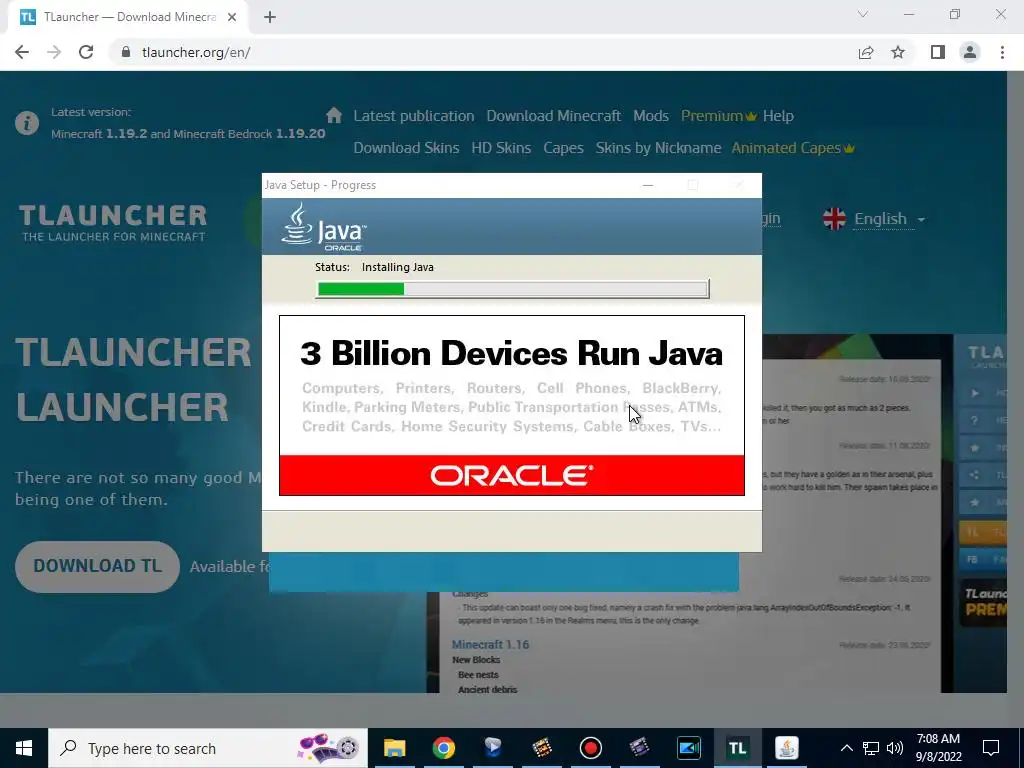The image size is (1024, 768).
Task: Open a new browser tab
Action: click(270, 17)
